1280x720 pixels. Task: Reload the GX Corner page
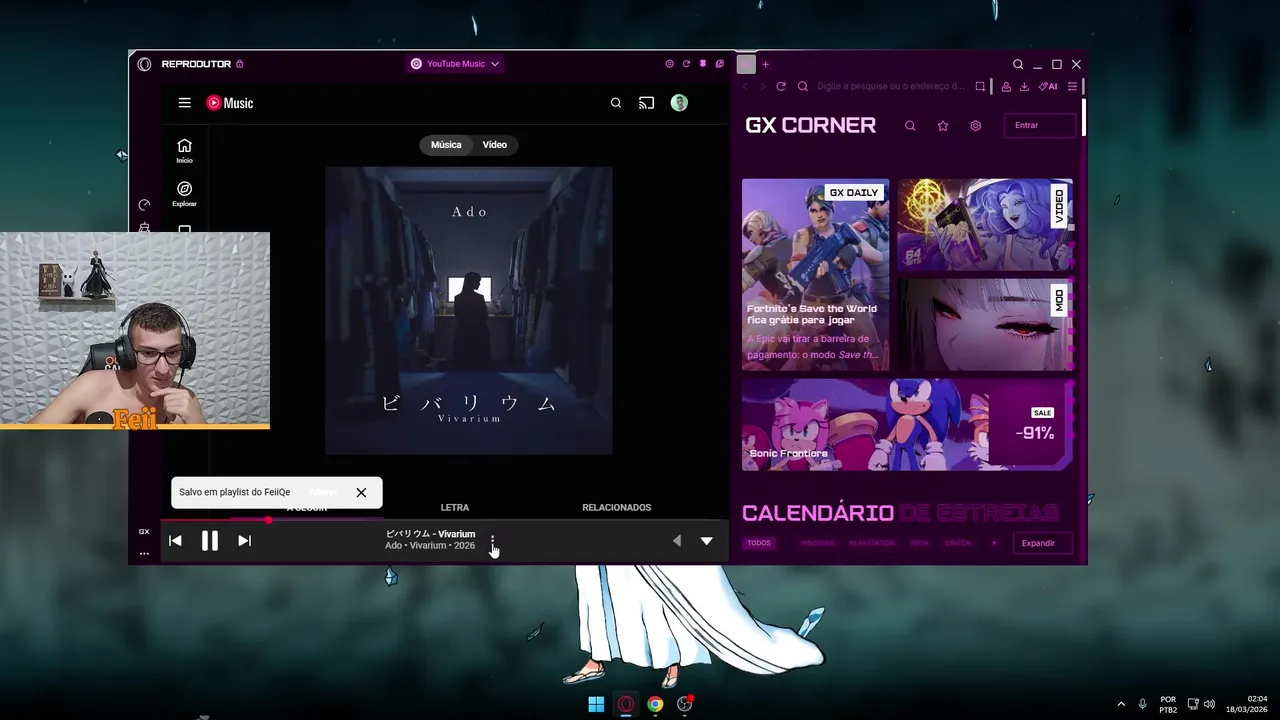781,86
